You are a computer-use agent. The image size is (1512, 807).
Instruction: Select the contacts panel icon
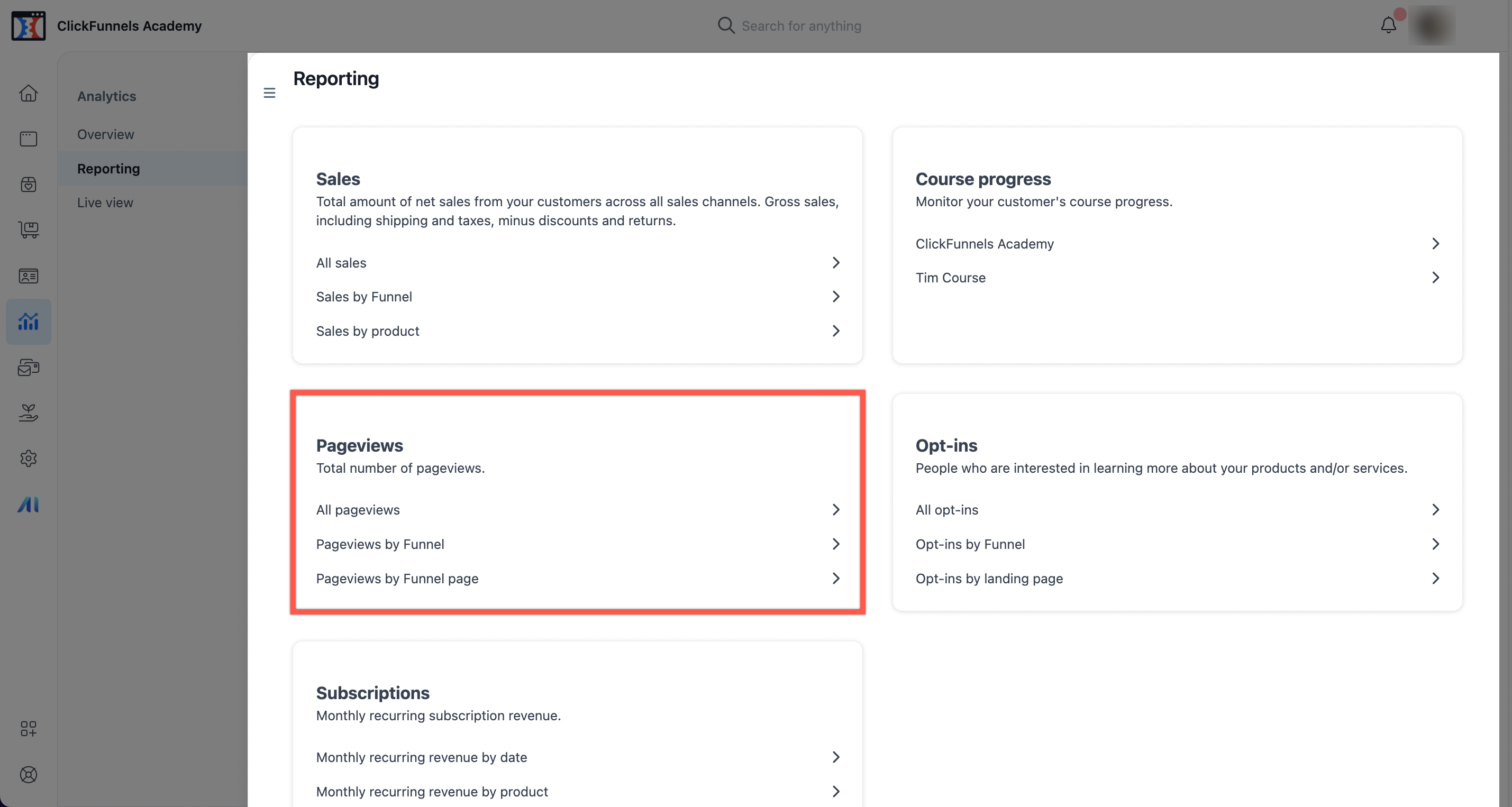coord(28,276)
